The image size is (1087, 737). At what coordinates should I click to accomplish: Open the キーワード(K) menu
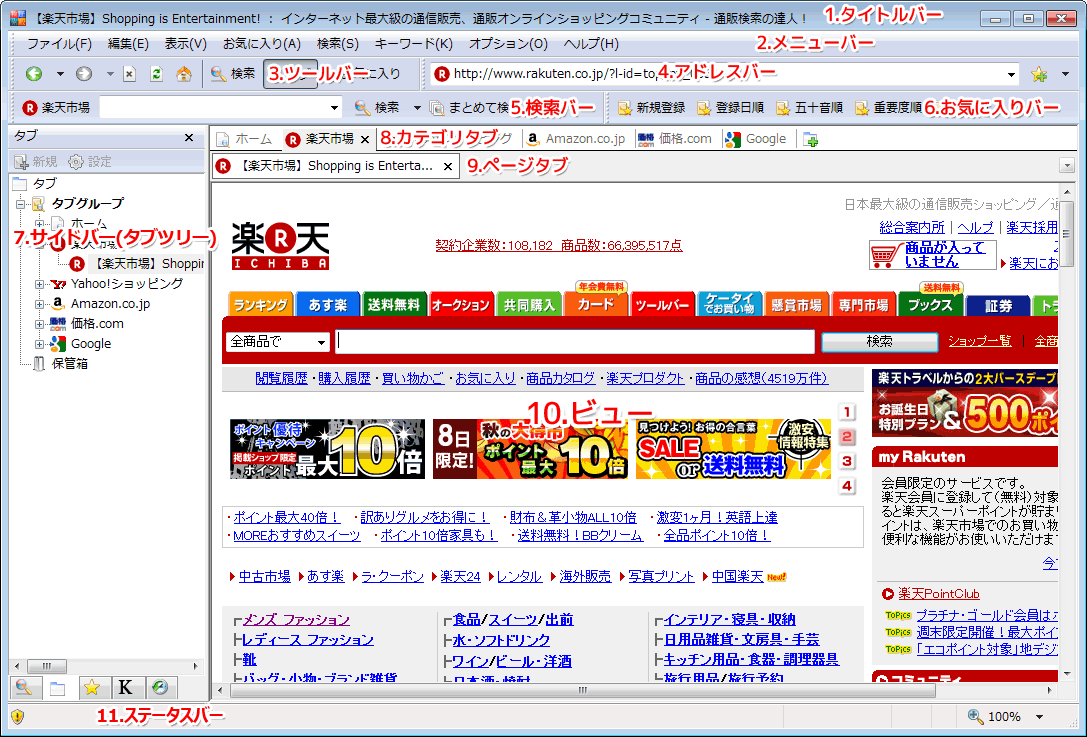tap(414, 44)
